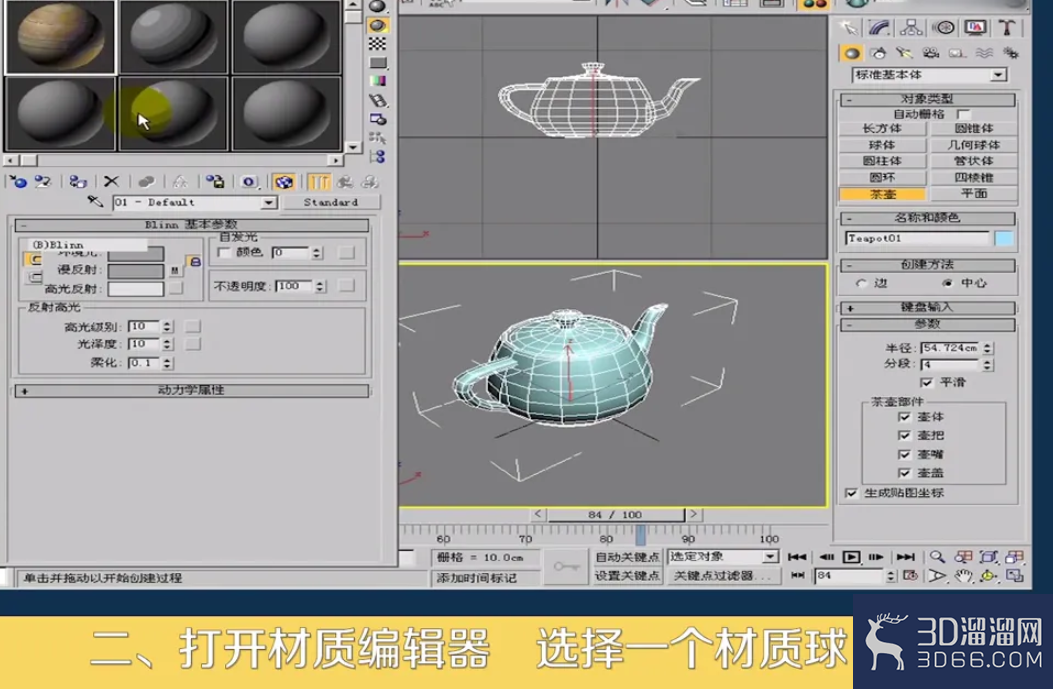1053x689 pixels.
Task: Collapse the 名称和颜色 rollout
Action: pyautogui.click(x=927, y=218)
